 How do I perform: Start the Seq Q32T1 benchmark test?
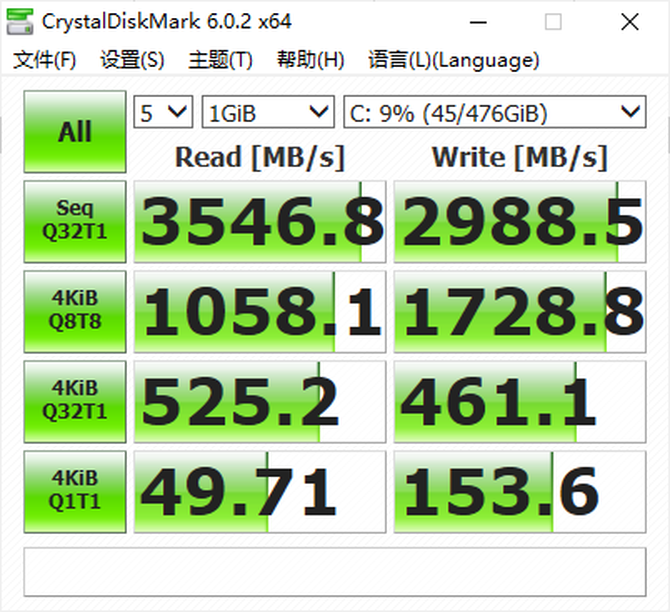click(x=75, y=221)
